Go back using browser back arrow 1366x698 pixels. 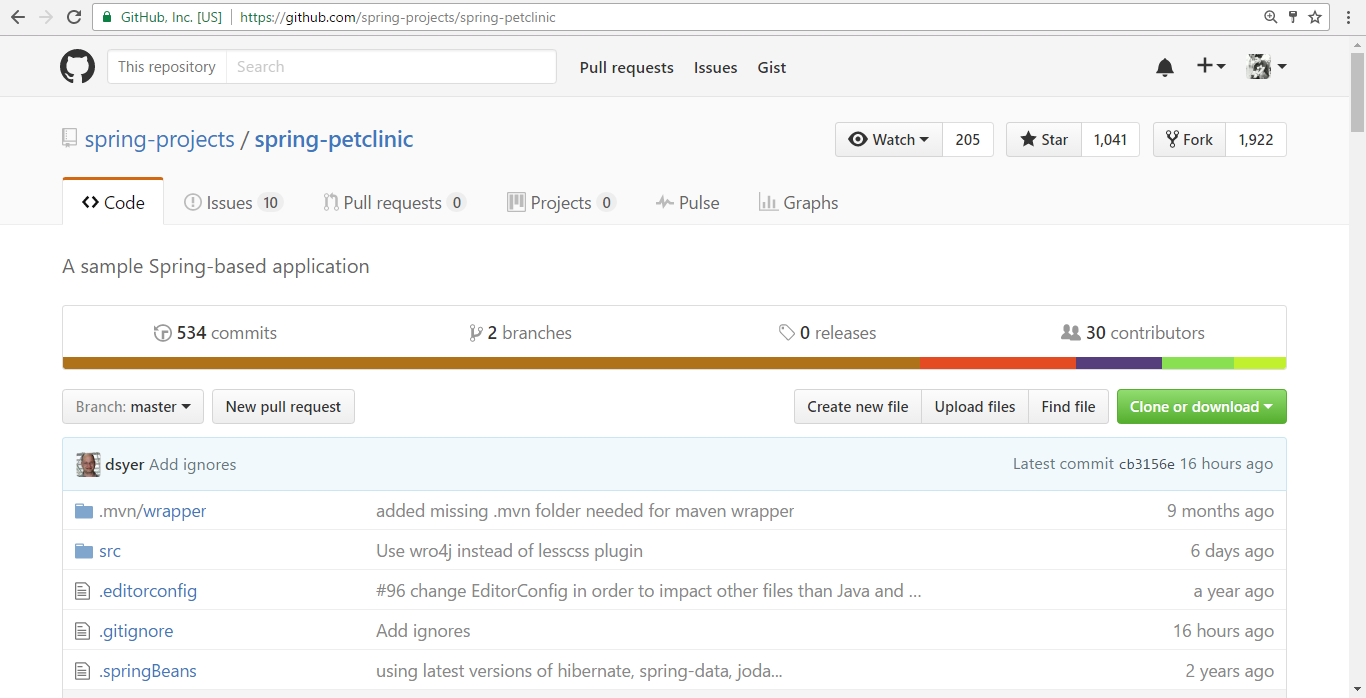[18, 17]
